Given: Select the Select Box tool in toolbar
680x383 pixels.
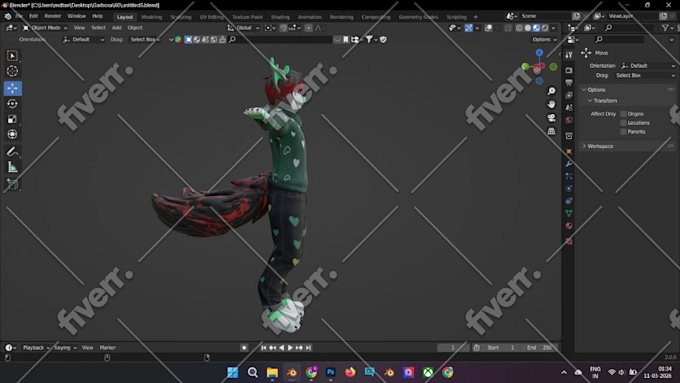Looking at the screenshot, I should pyautogui.click(x=12, y=56).
